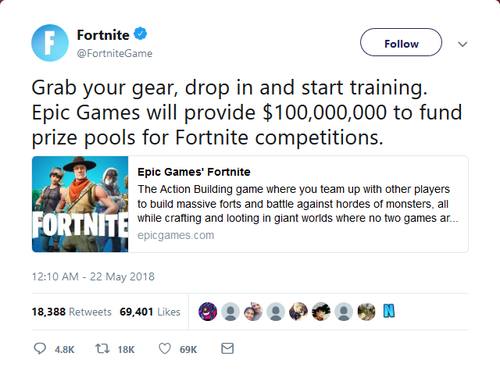Click the retweet arrows icon

click(x=102, y=349)
